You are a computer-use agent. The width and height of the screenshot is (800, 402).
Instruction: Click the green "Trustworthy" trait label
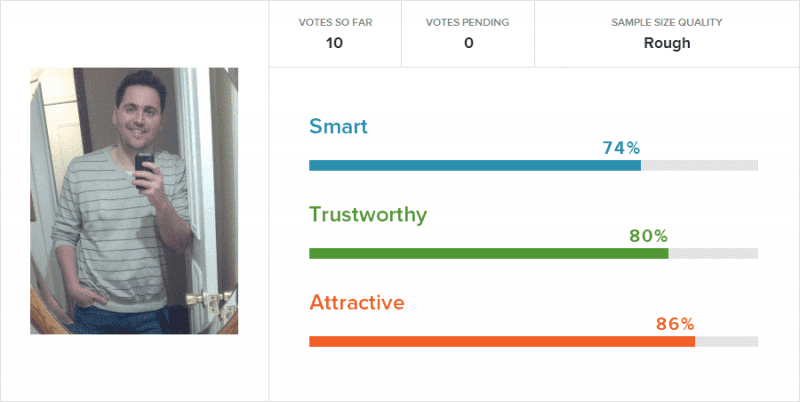pyautogui.click(x=368, y=214)
